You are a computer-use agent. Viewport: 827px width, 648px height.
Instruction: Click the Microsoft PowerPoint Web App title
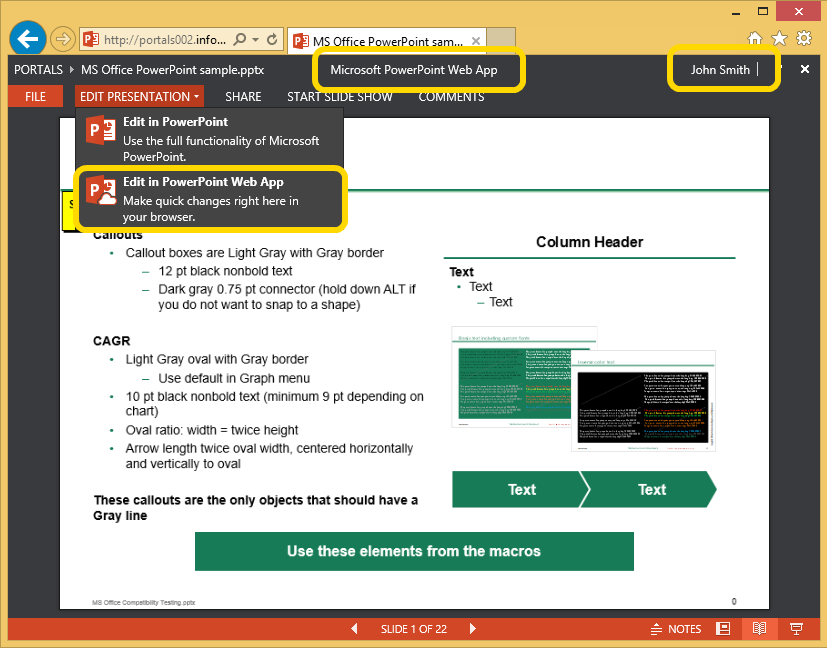coord(414,70)
